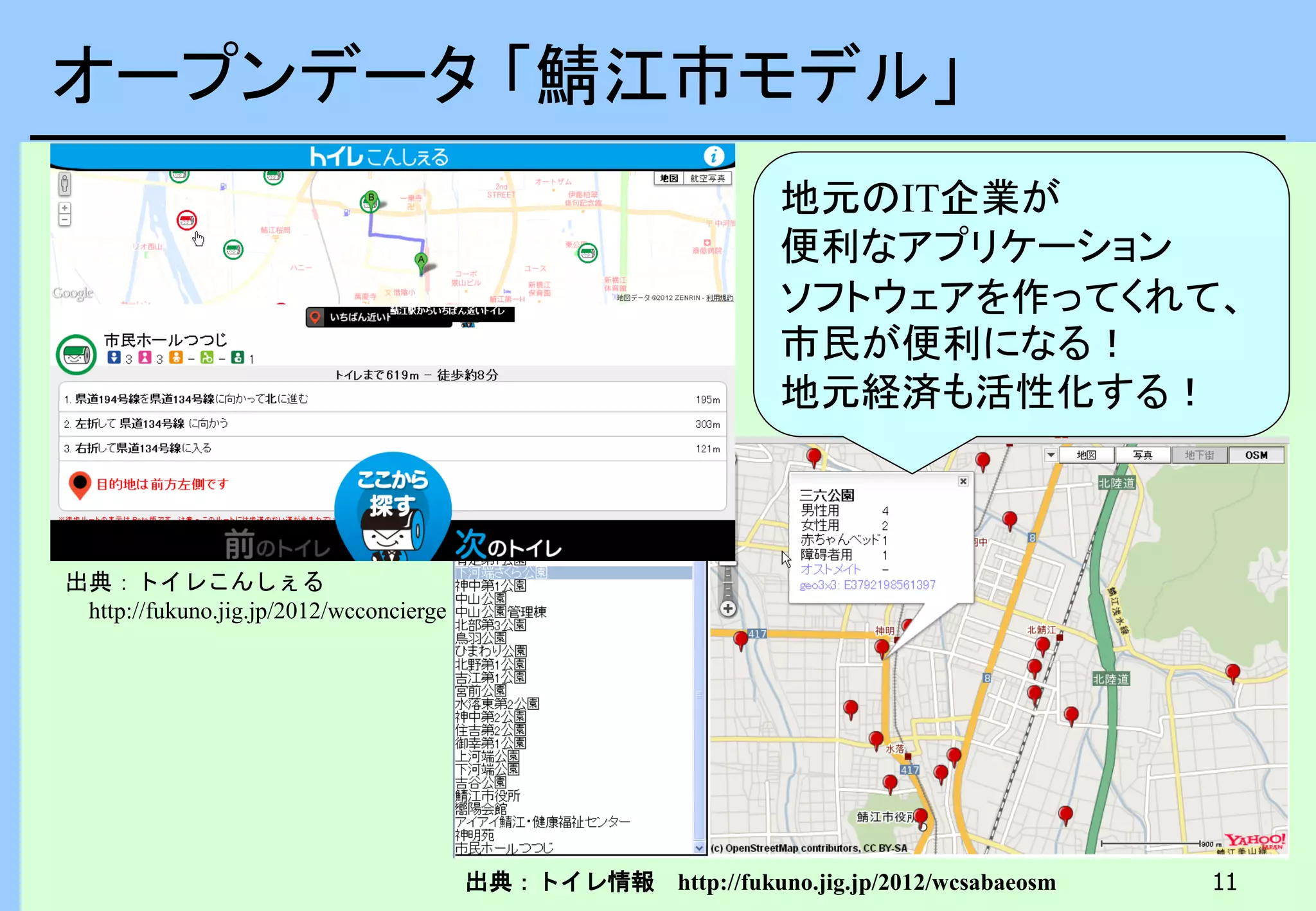
Task: Click the geo3x3 code link in the popup
Action: pyautogui.click(x=867, y=585)
